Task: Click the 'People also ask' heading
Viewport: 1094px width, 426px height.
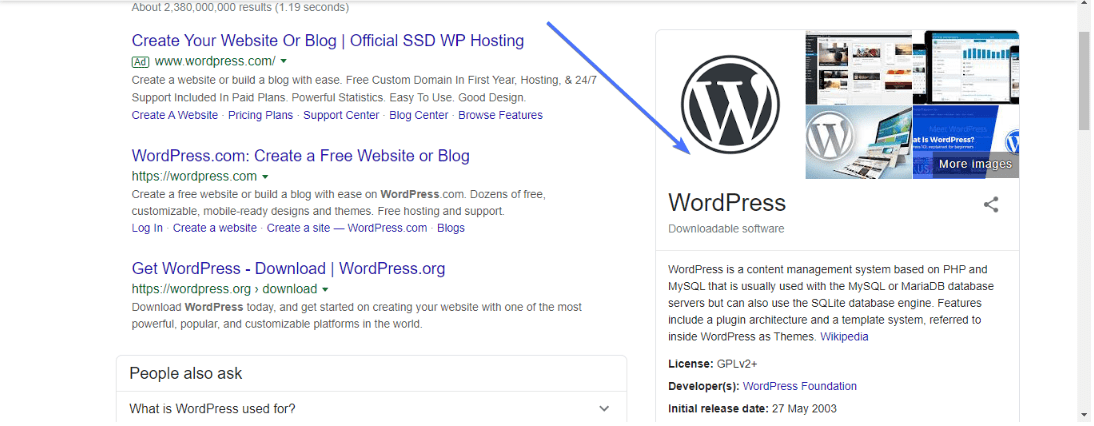Action: pos(186,374)
